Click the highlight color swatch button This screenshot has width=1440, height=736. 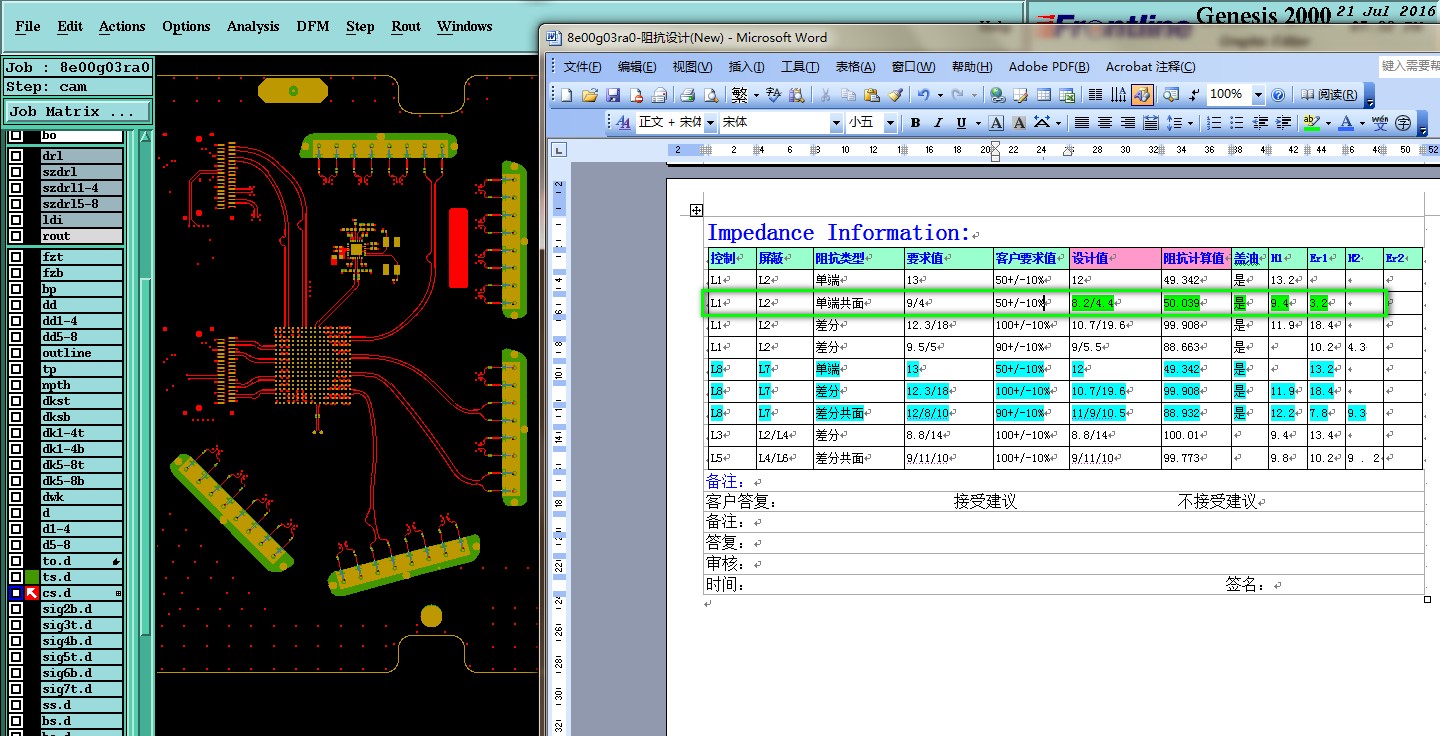1312,123
